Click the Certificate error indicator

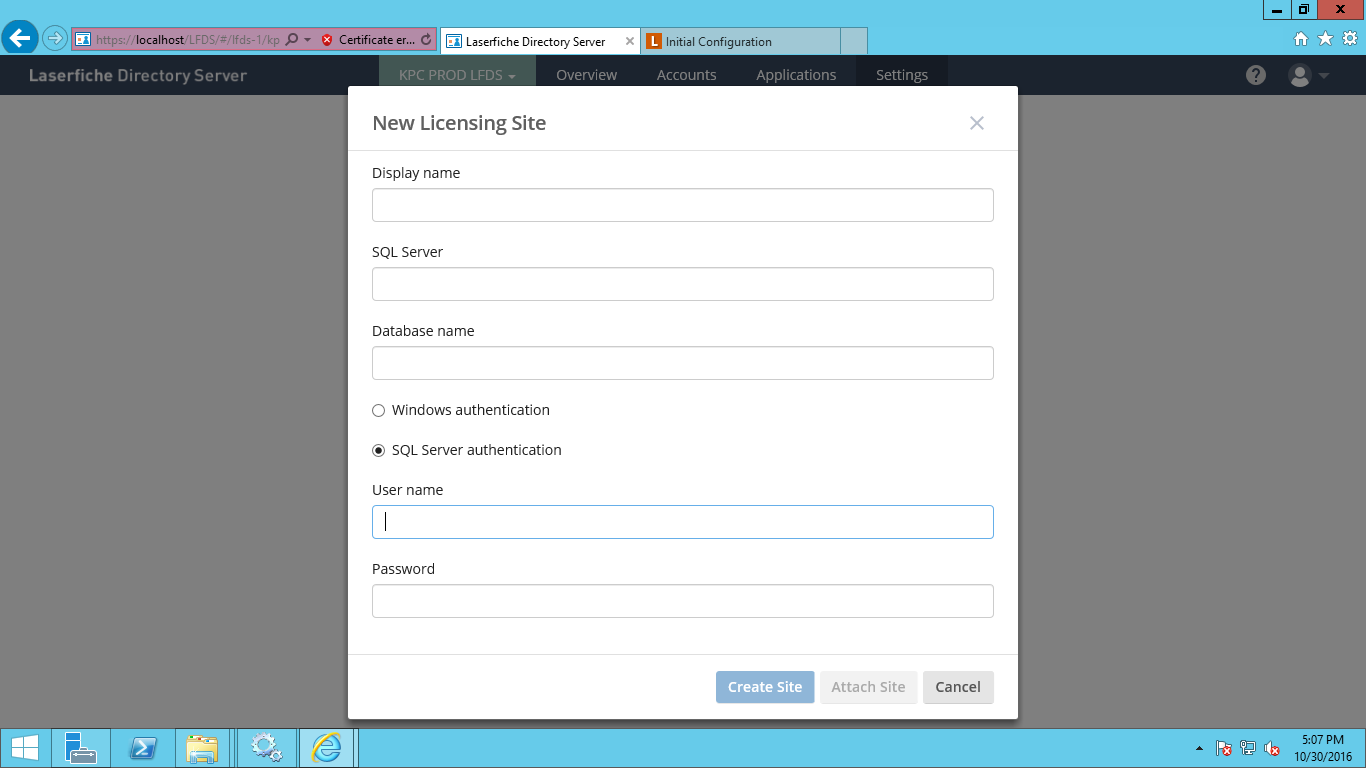[x=367, y=40]
